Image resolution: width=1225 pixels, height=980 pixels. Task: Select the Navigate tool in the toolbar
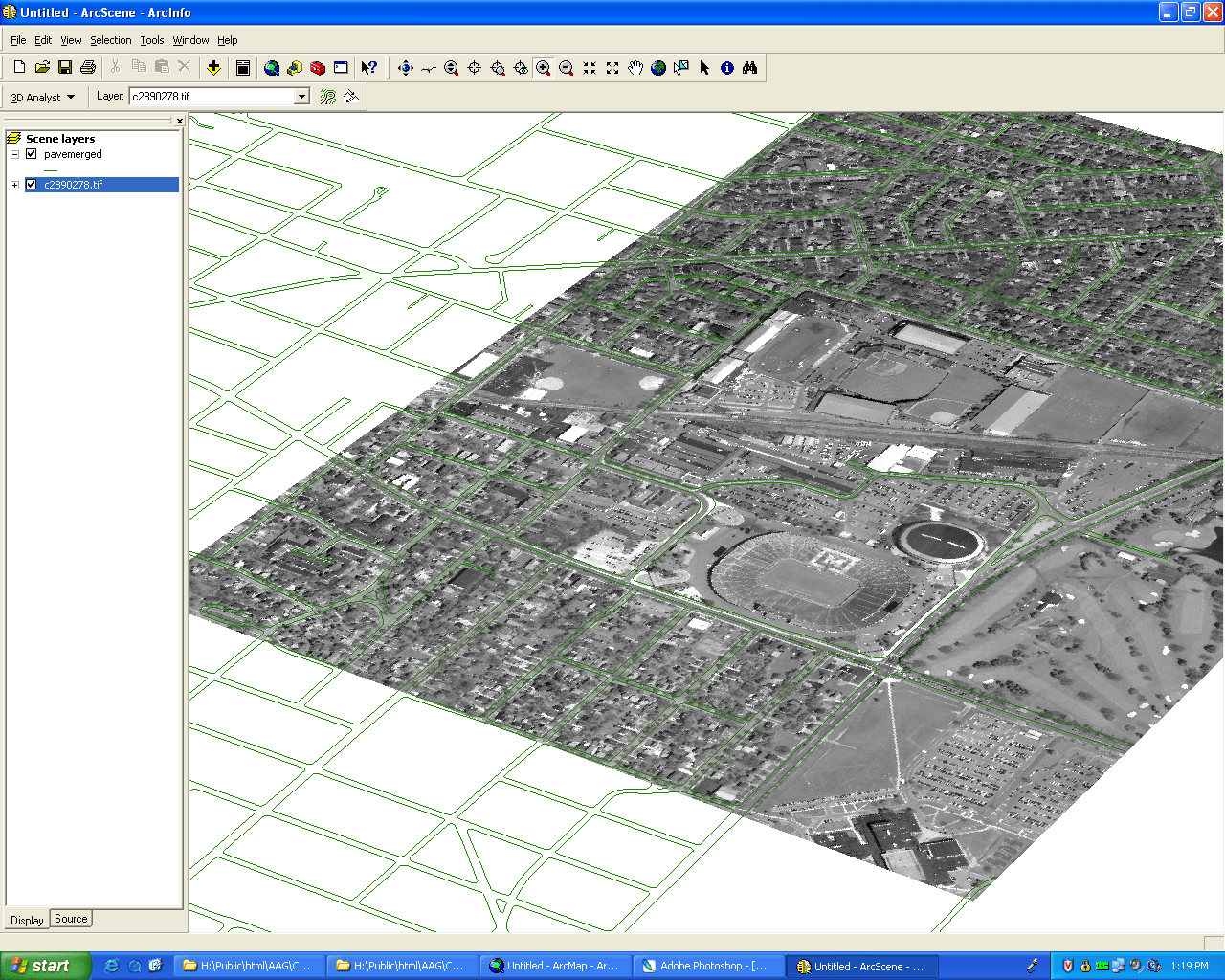click(405, 68)
